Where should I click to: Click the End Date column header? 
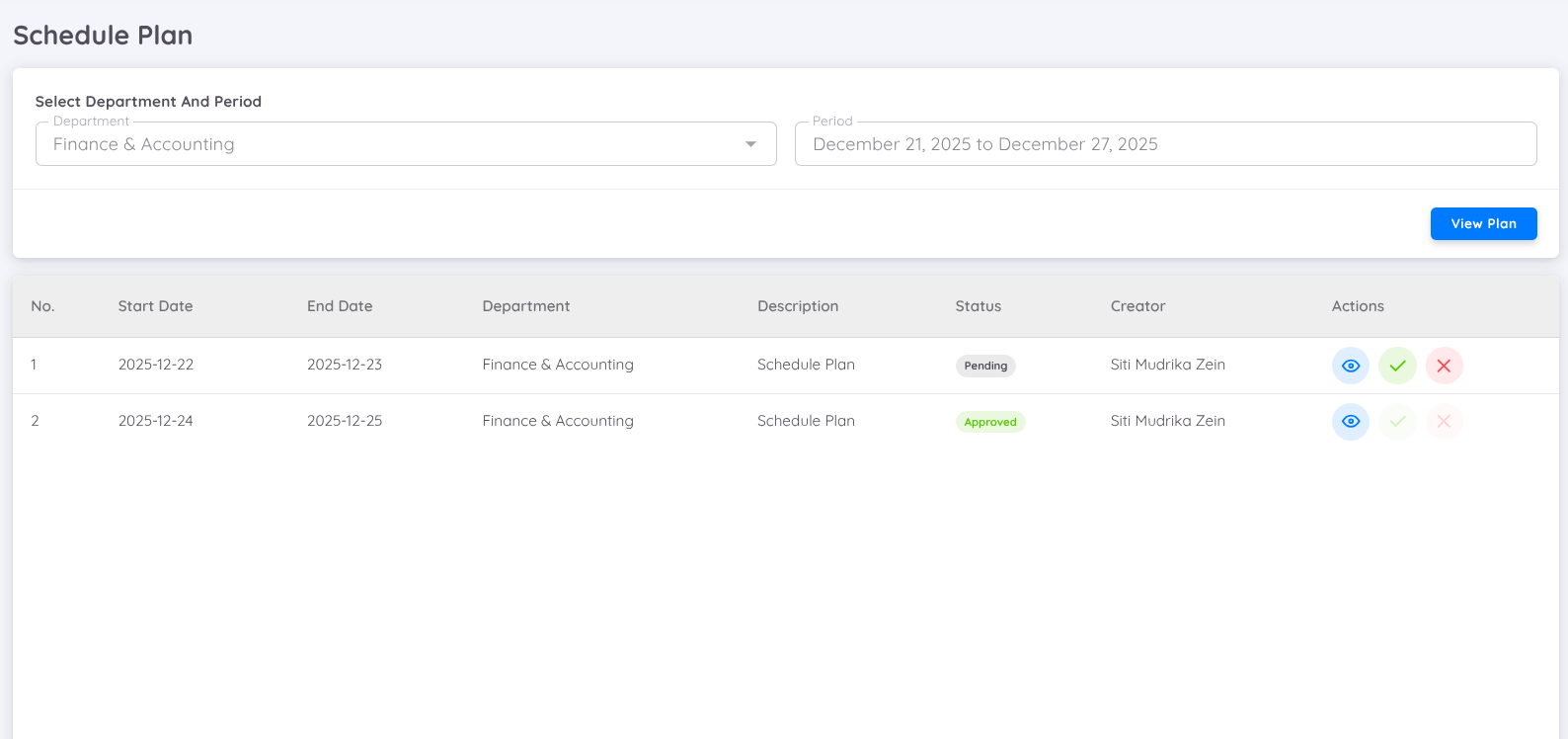point(340,306)
